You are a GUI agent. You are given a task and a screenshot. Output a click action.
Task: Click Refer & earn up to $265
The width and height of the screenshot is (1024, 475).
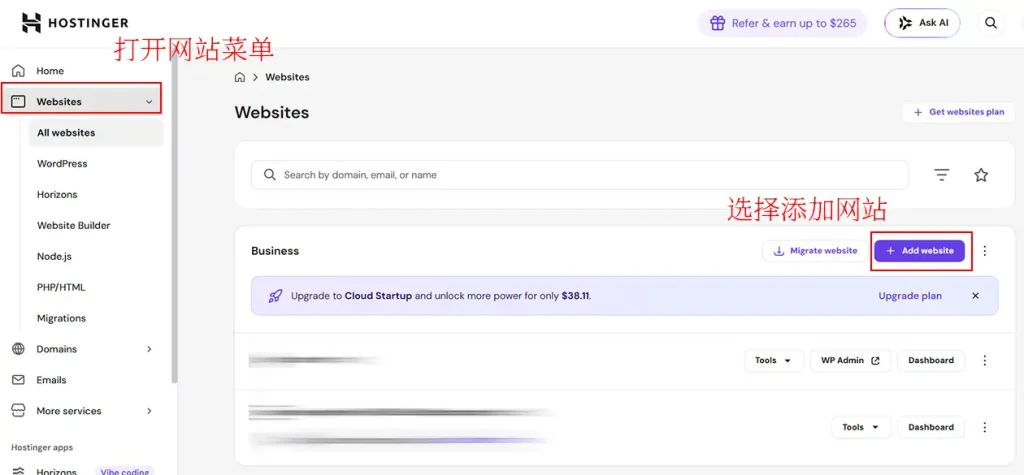click(x=782, y=24)
